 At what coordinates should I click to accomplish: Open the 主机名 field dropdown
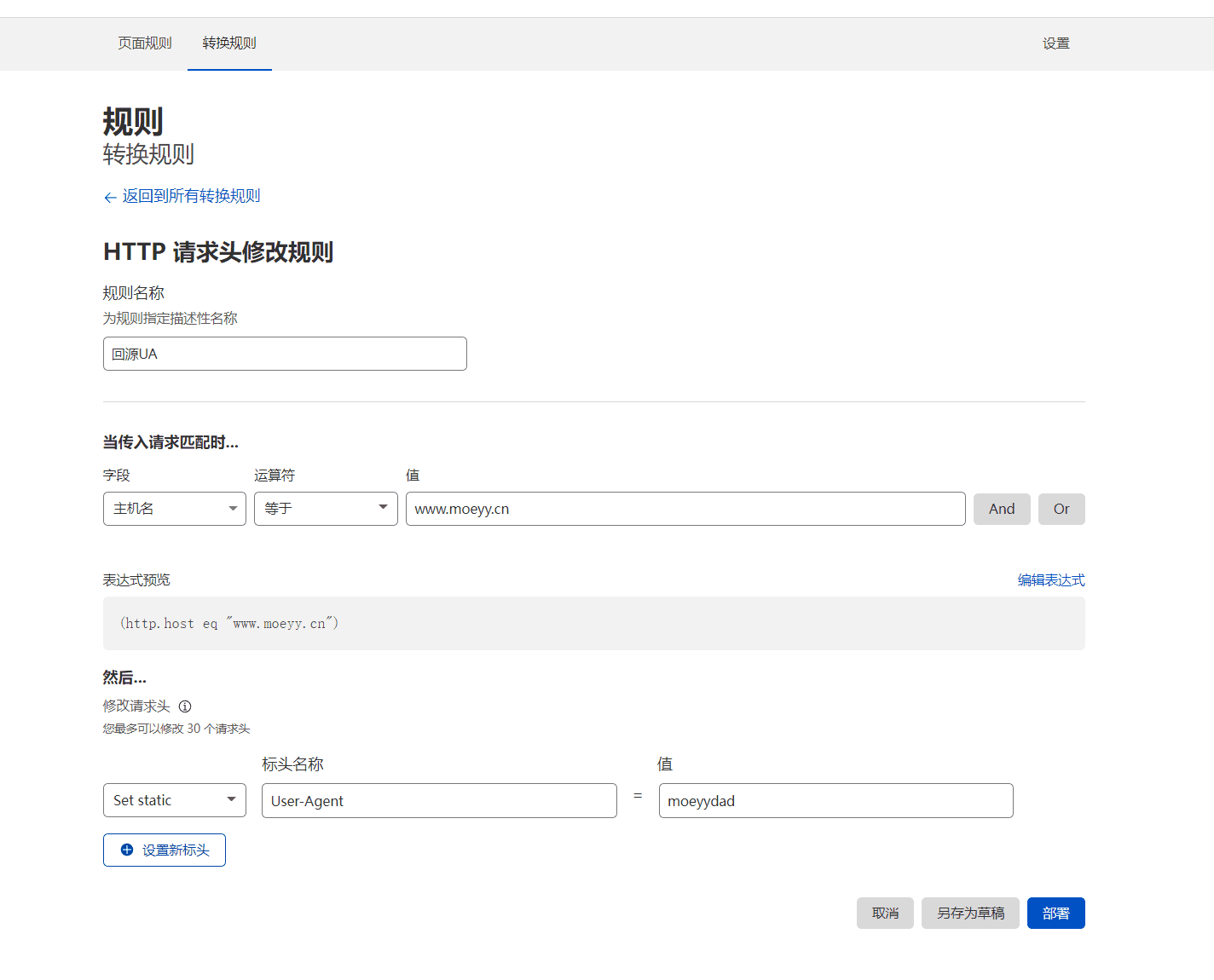(175, 509)
